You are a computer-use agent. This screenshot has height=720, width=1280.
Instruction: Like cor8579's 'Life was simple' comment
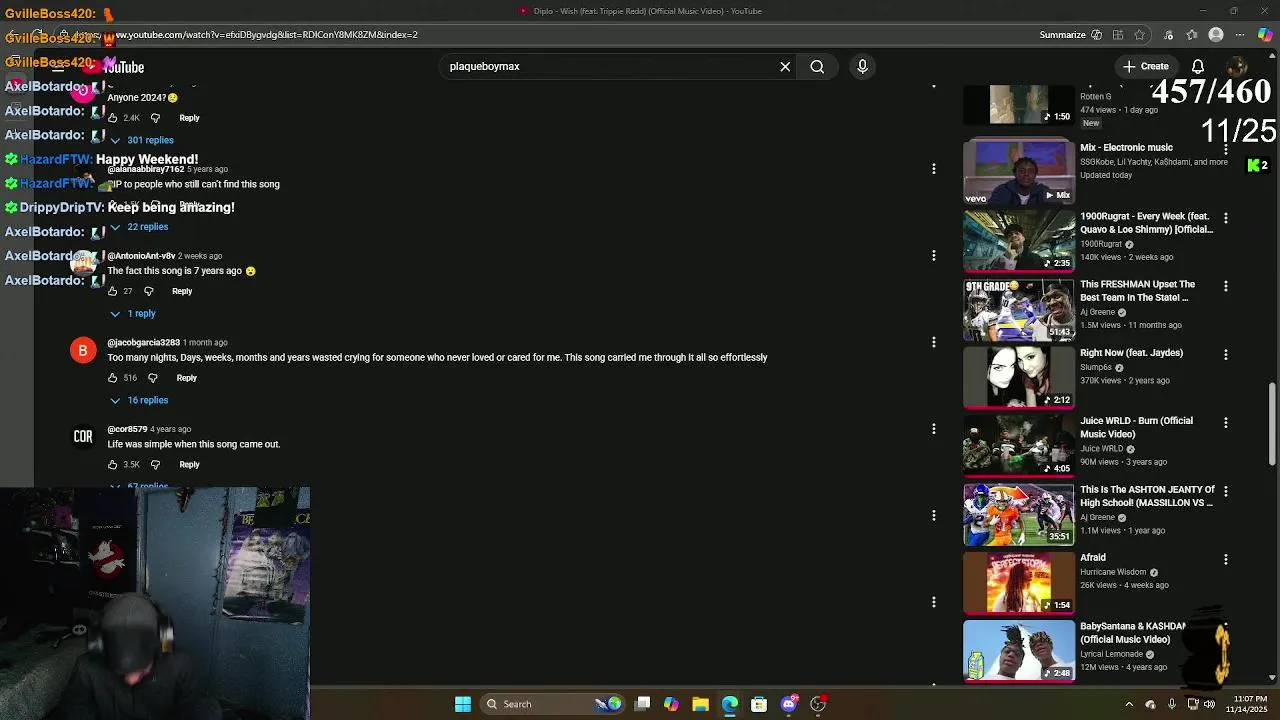pos(112,465)
